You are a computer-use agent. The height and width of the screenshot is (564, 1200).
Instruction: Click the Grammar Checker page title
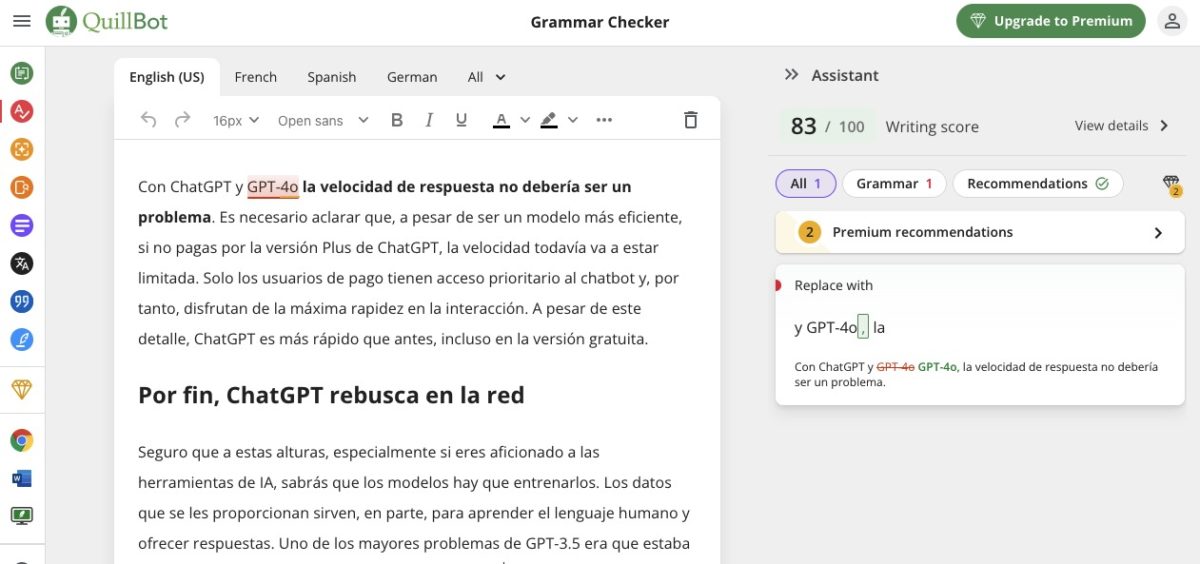(600, 21)
